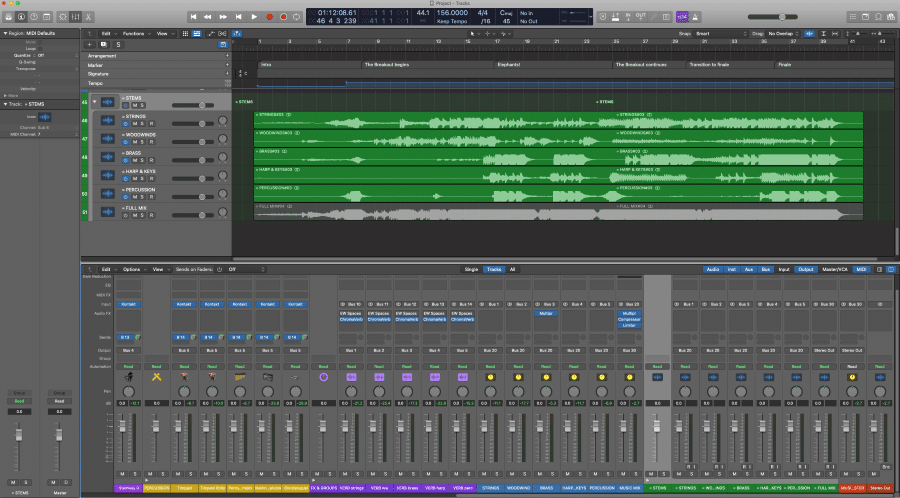
Task: Click the Forward transport button
Action: click(x=223, y=17)
